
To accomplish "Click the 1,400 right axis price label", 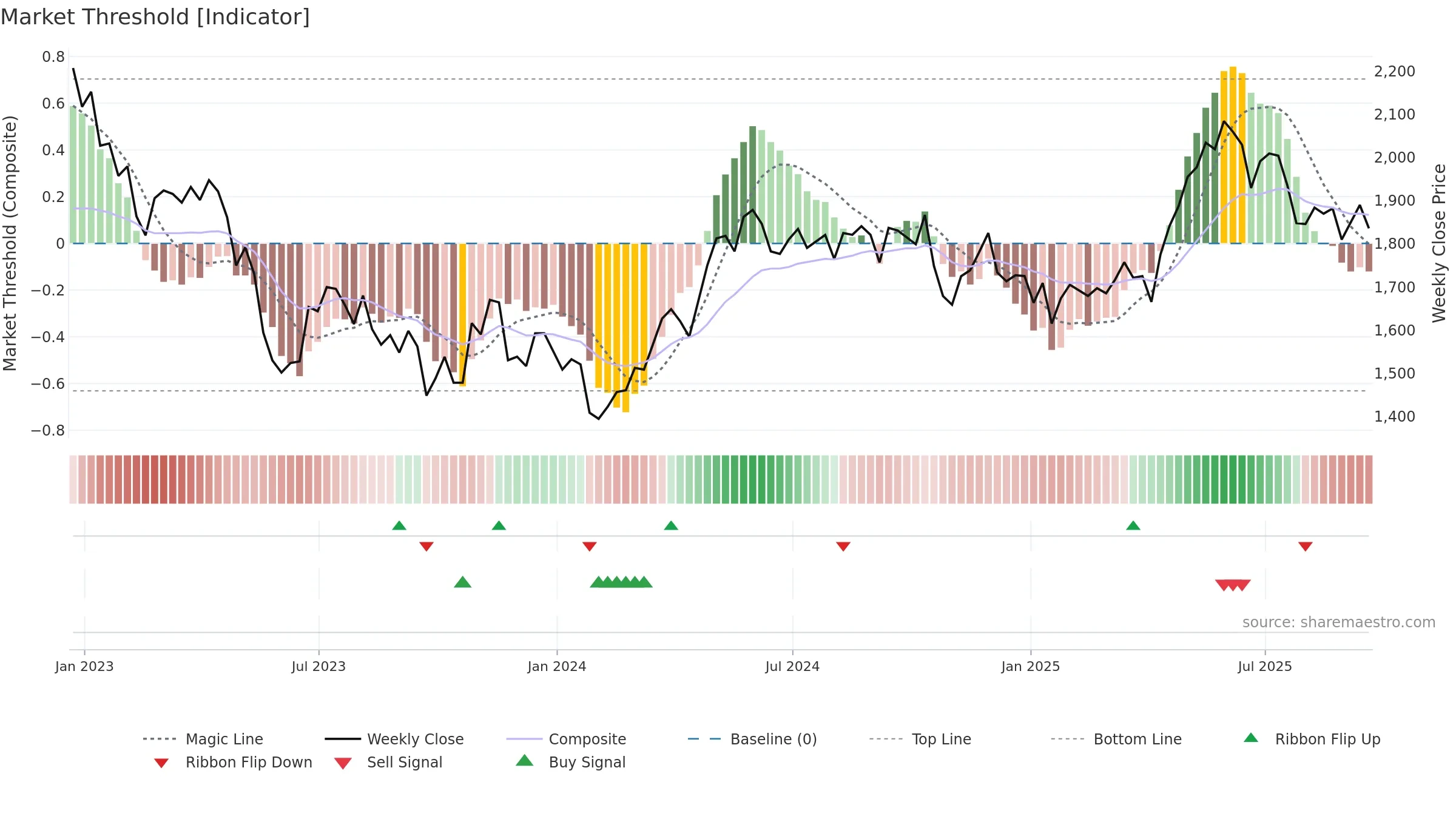I will coord(1395,417).
